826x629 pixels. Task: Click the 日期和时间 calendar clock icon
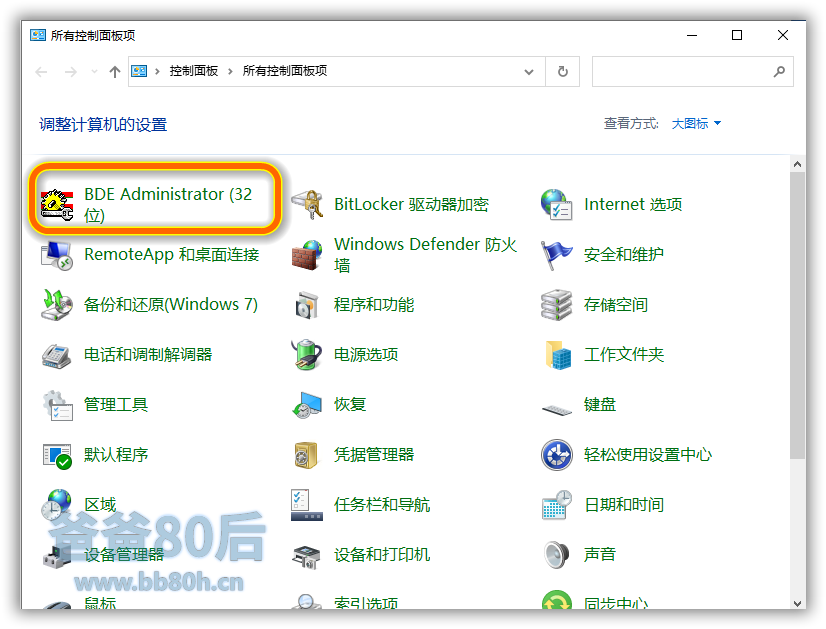(x=556, y=504)
